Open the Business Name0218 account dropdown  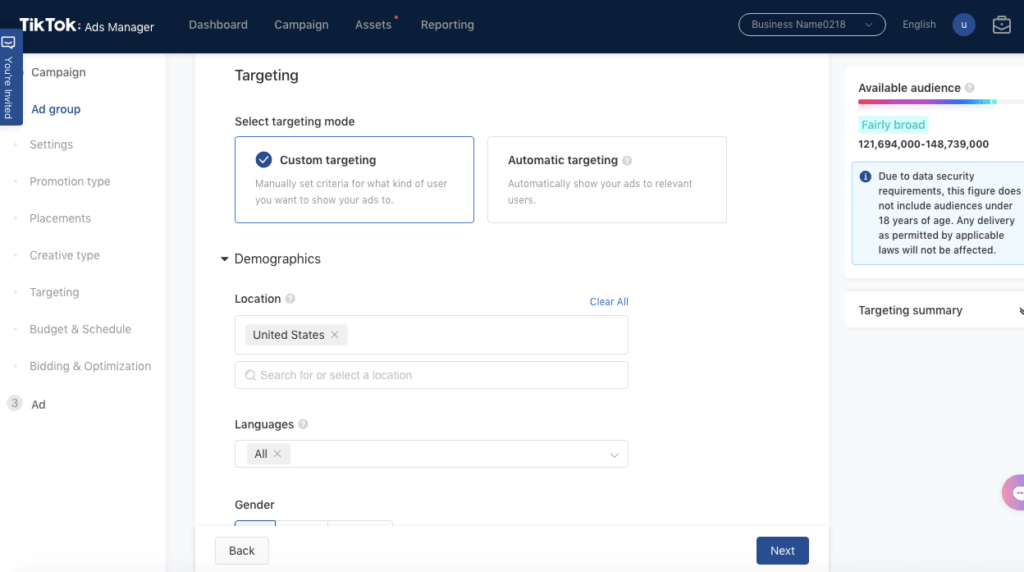click(811, 25)
